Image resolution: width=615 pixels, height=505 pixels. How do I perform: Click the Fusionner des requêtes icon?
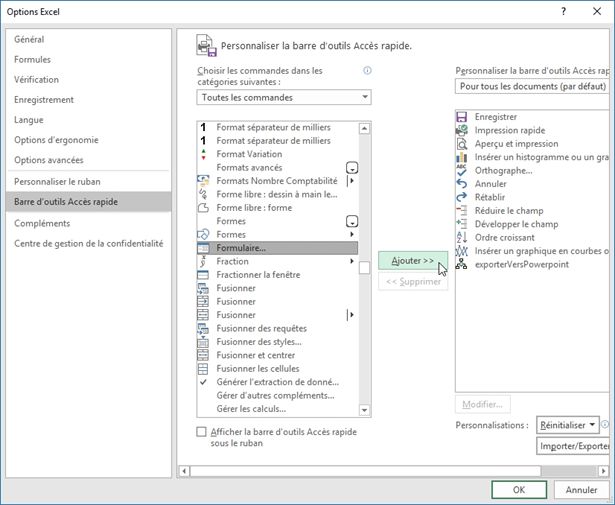(203, 329)
